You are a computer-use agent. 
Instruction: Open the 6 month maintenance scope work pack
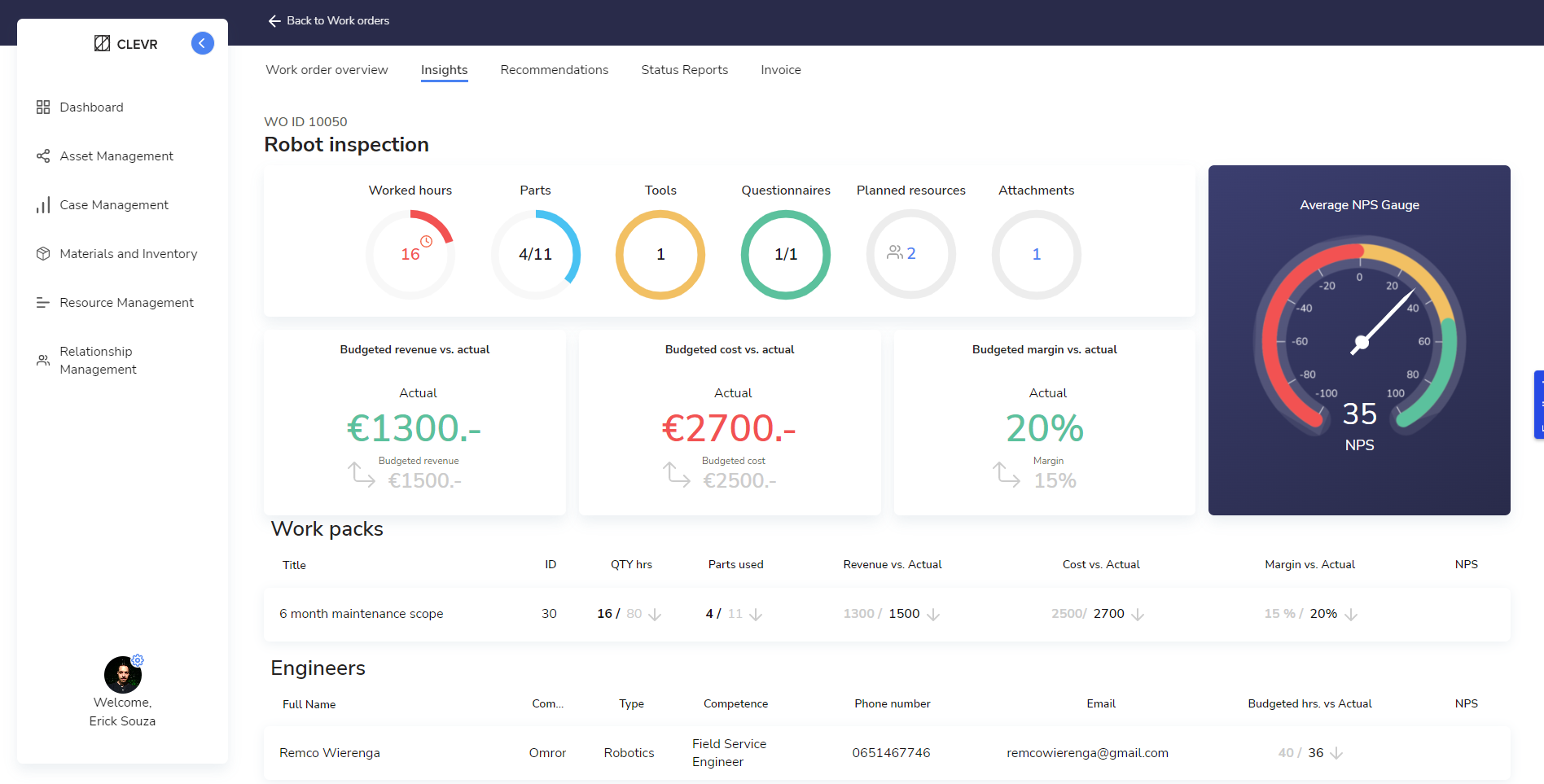click(361, 614)
